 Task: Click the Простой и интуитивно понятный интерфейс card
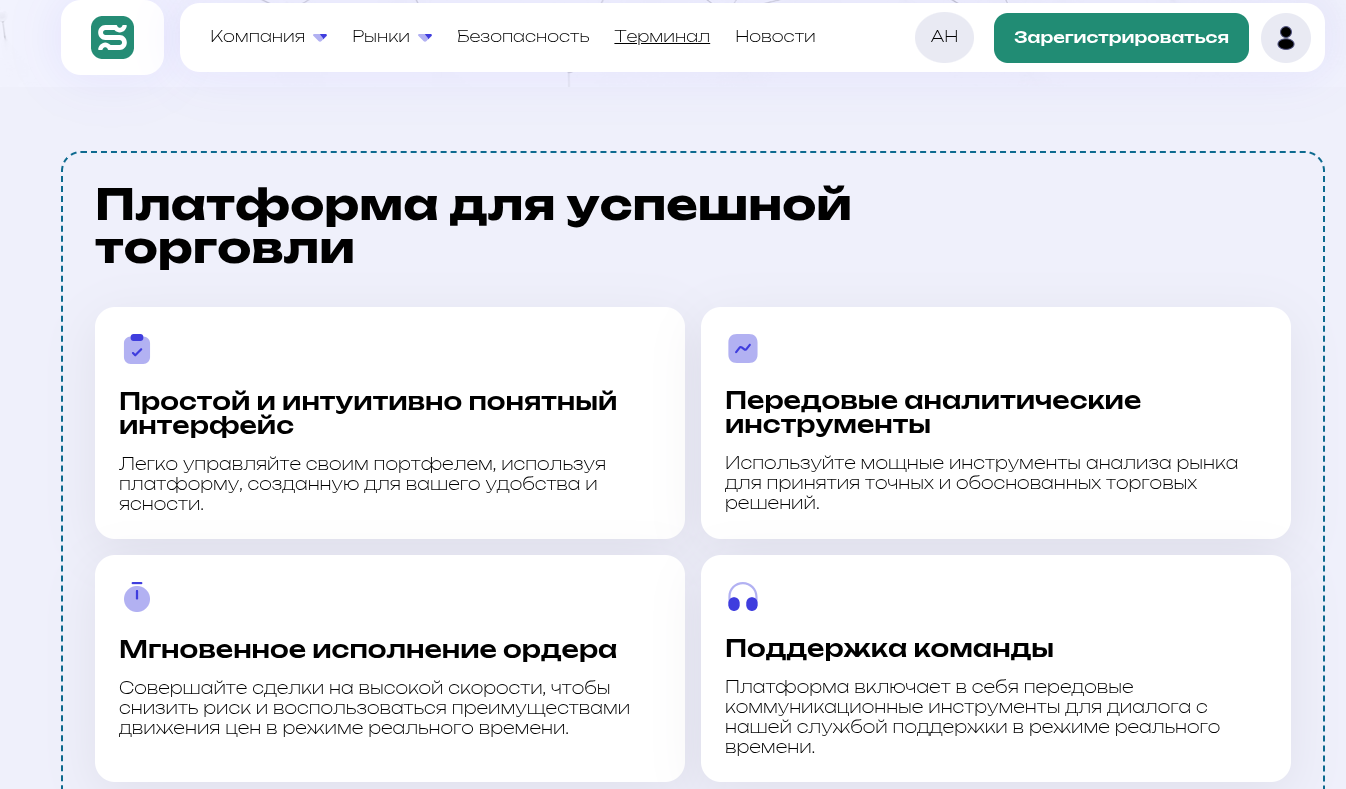tap(389, 423)
